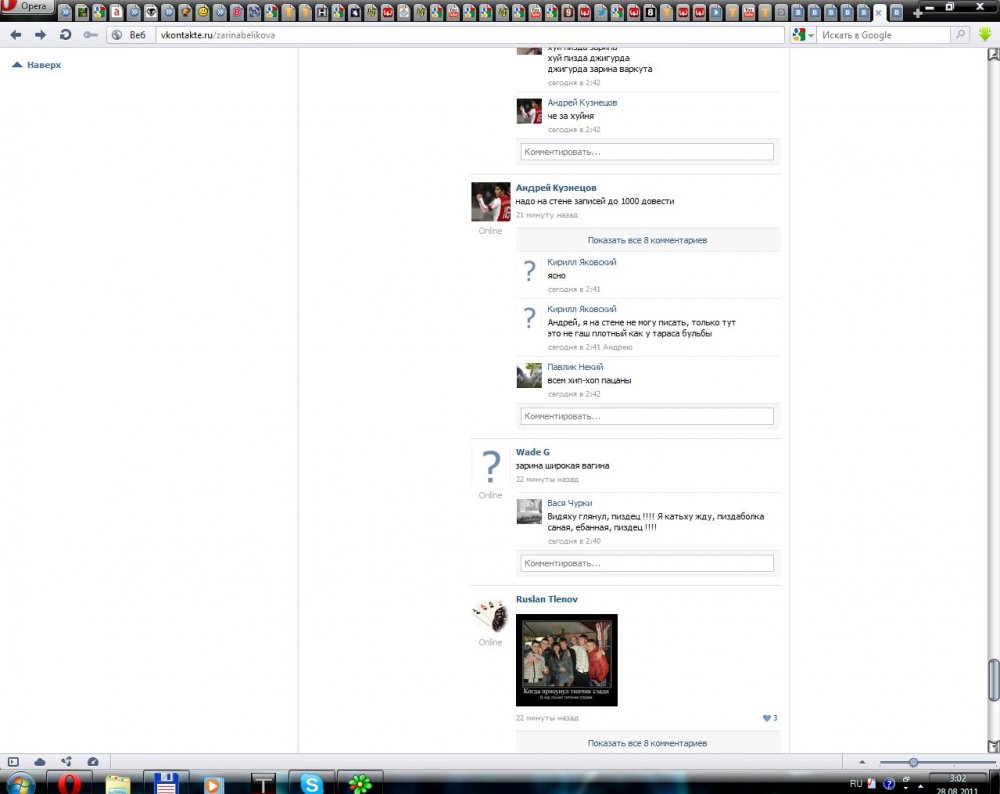Open the media player taskbar icon
This screenshot has height=794, width=1000.
(214, 783)
